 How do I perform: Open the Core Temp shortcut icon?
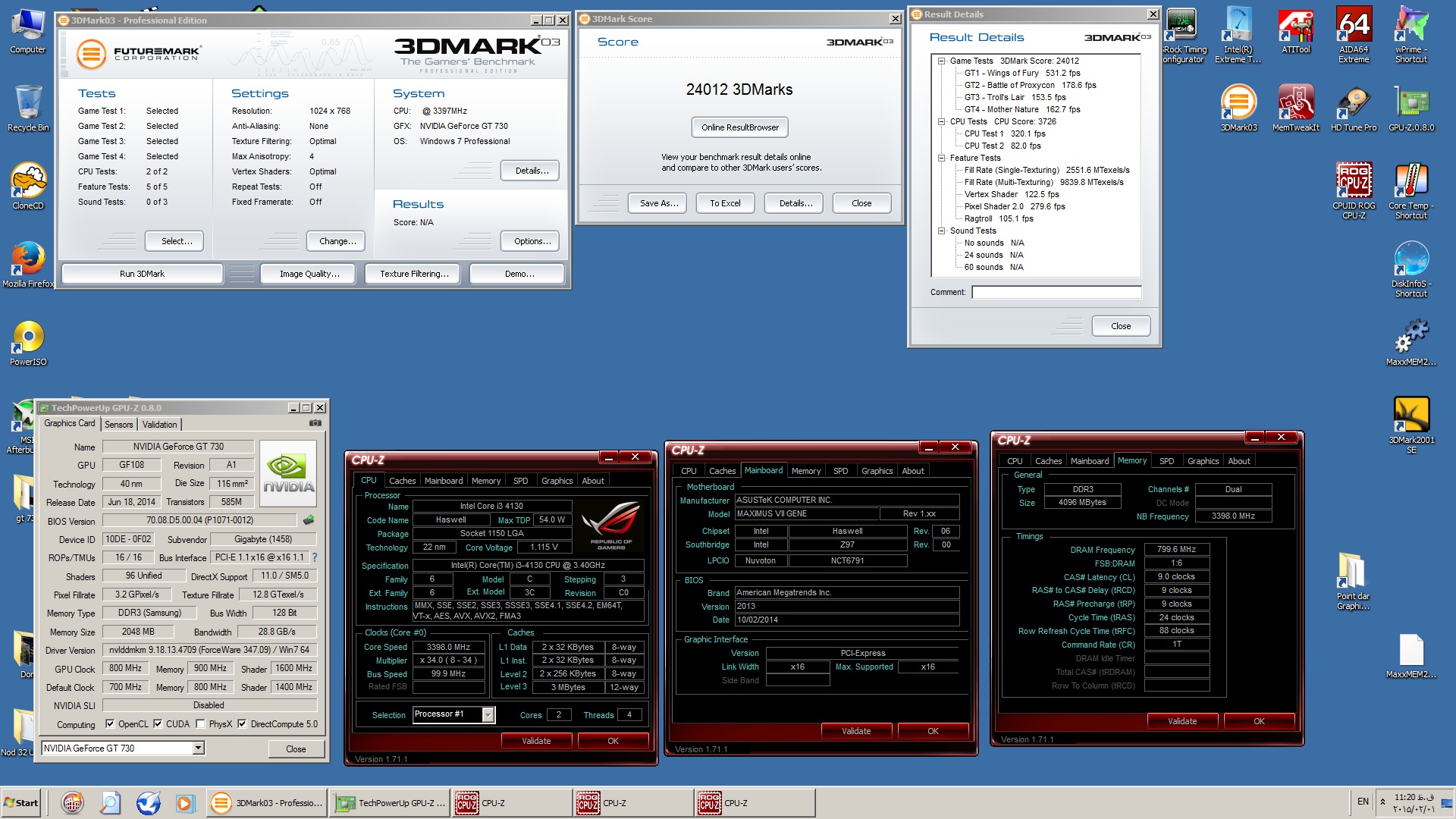1411,190
